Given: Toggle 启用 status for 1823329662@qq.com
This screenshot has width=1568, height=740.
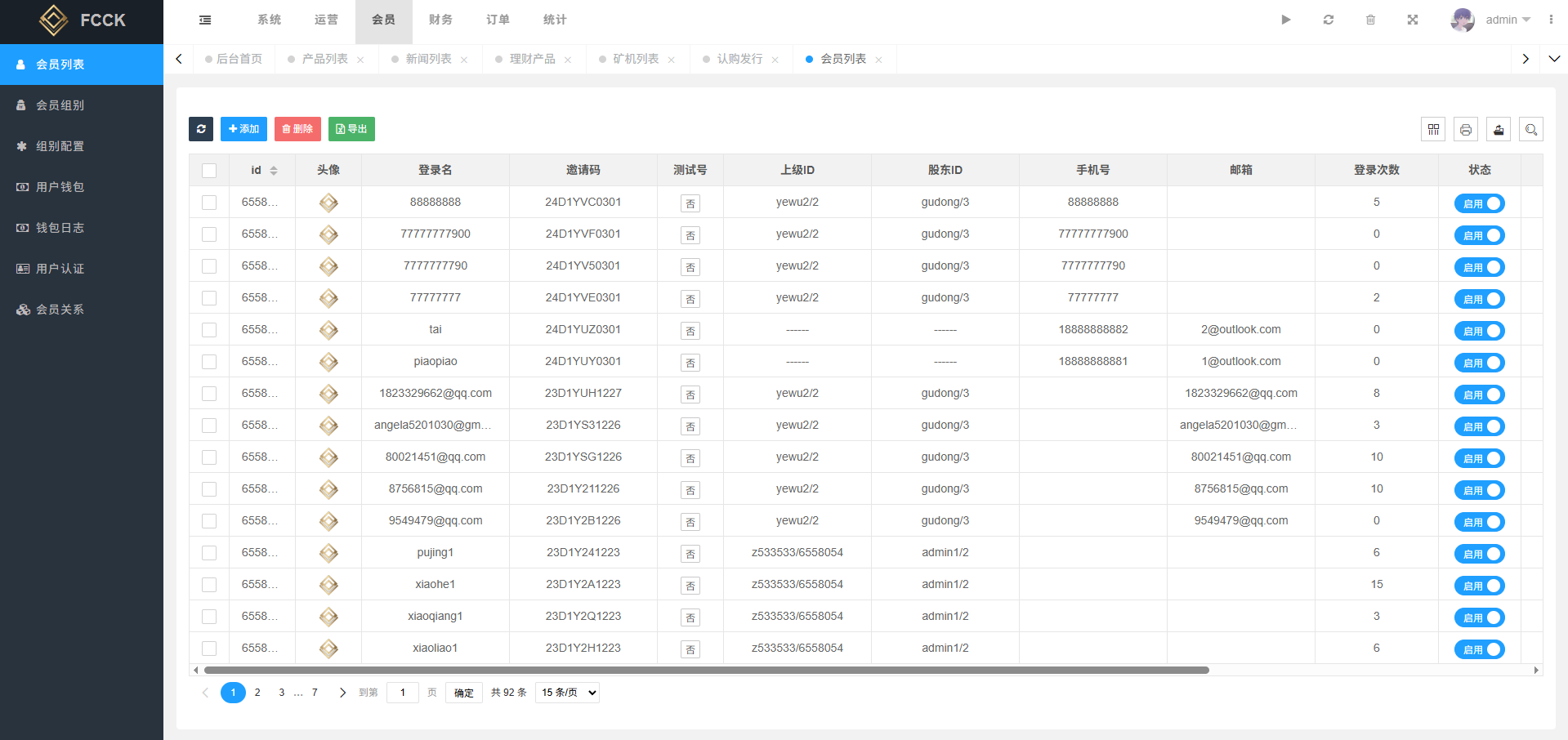Looking at the screenshot, I should pyautogui.click(x=1479, y=395).
